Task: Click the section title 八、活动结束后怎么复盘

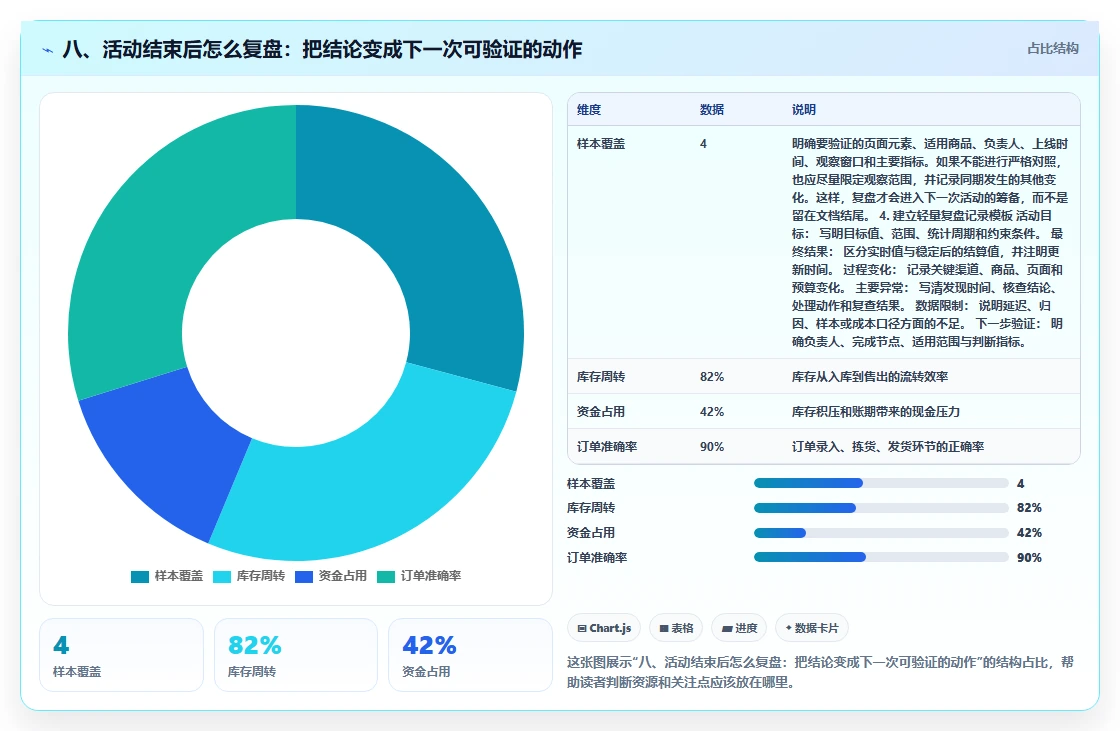Action: point(322,49)
